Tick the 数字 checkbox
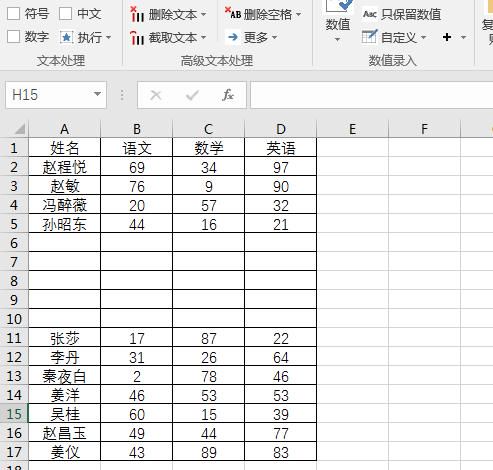493x470 pixels. pos(13,37)
